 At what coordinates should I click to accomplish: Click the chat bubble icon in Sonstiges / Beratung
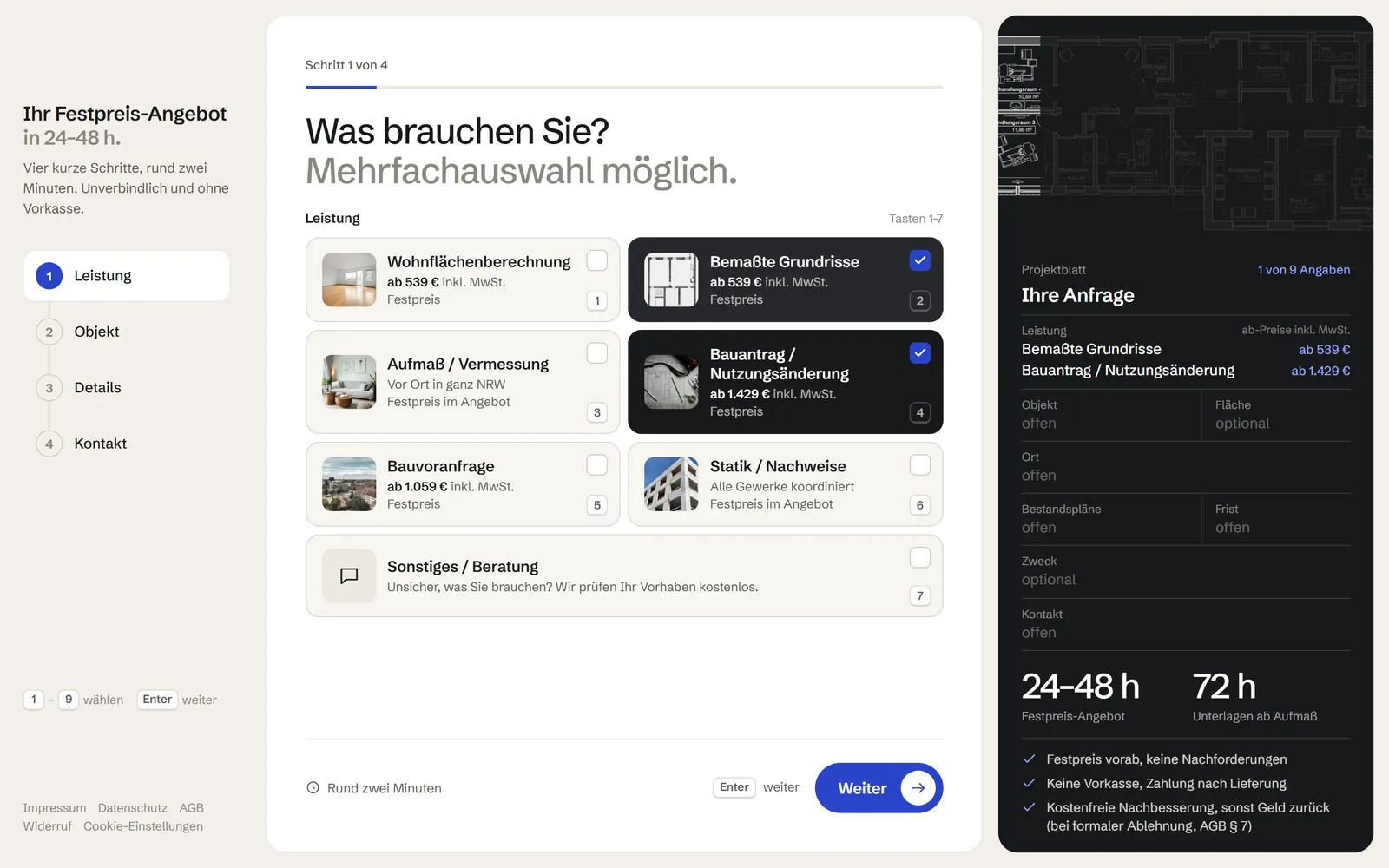point(349,575)
